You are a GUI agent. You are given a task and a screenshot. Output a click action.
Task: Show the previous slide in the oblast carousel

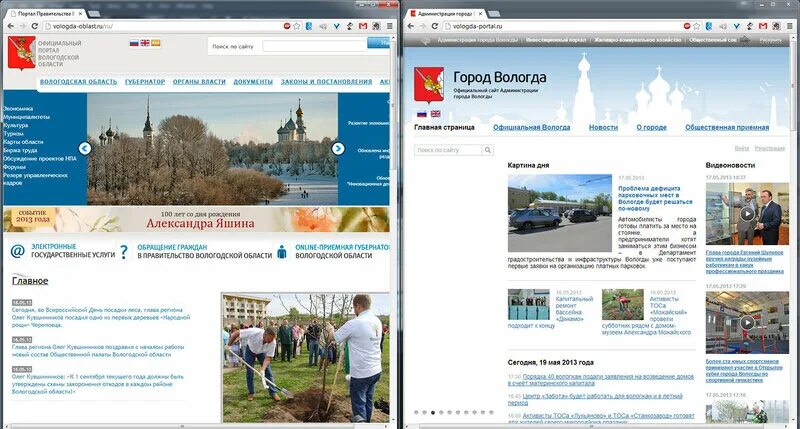pyautogui.click(x=85, y=148)
